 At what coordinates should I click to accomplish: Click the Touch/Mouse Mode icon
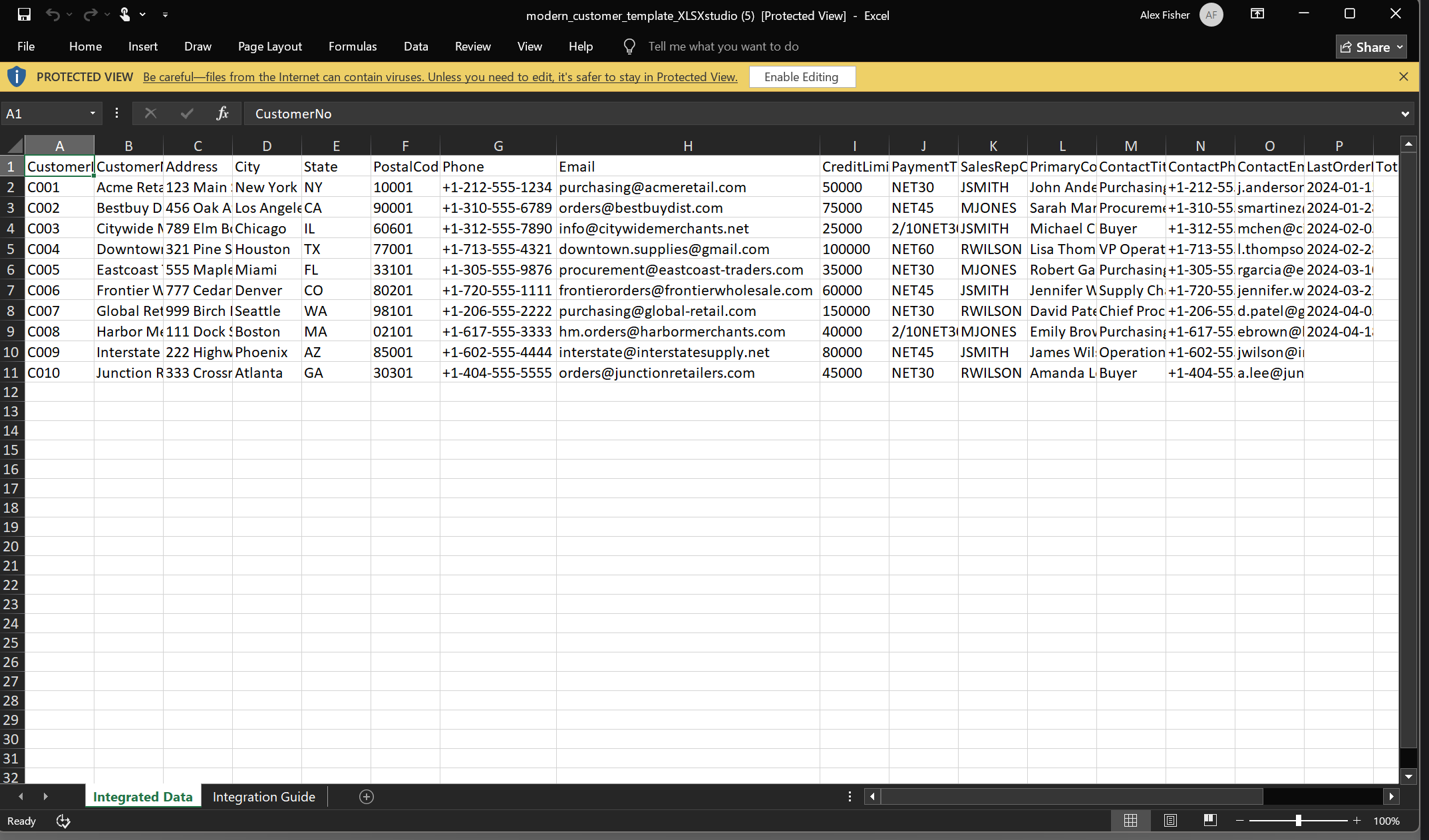(124, 14)
